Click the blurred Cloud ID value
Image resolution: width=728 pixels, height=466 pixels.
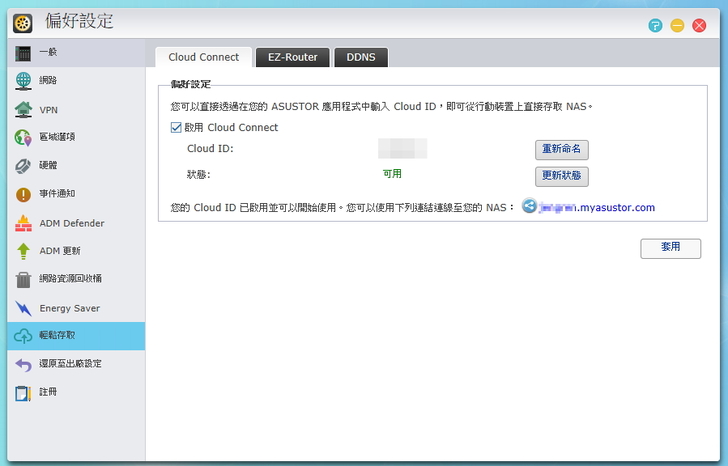point(403,149)
